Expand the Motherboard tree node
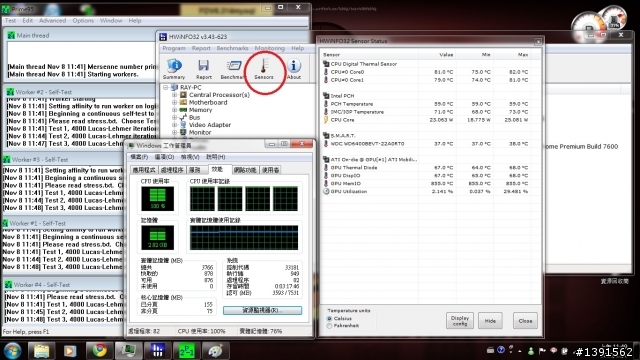 [175, 102]
